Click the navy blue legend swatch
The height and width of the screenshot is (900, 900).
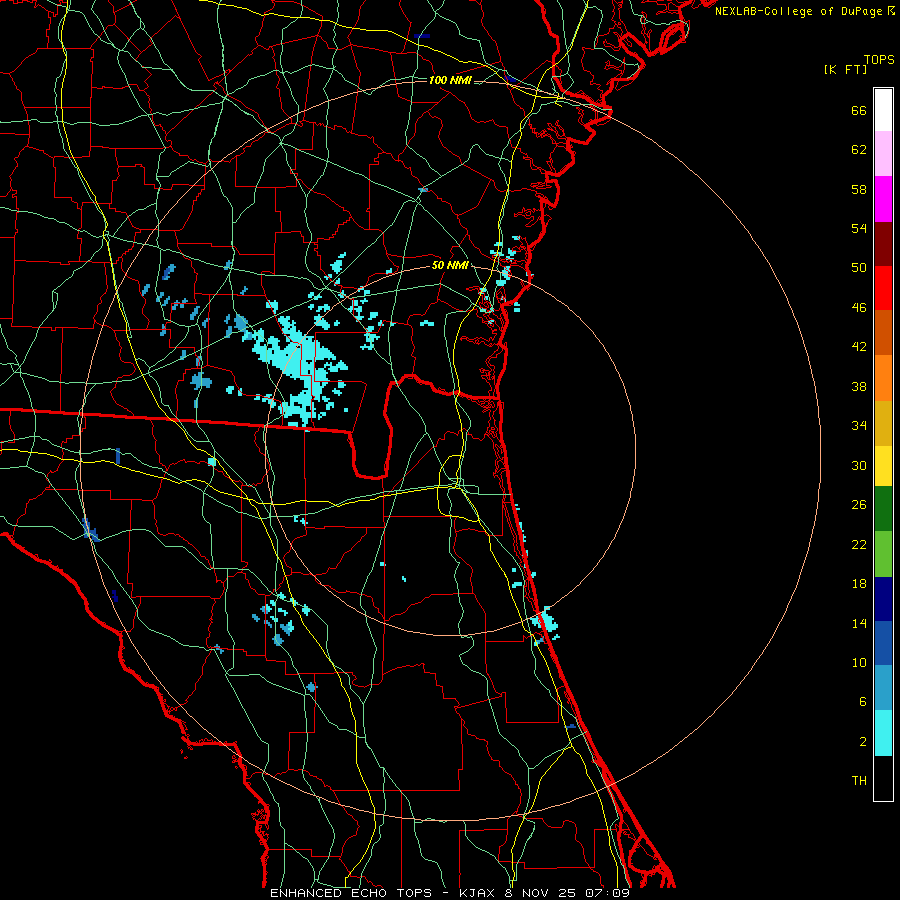coord(883,599)
